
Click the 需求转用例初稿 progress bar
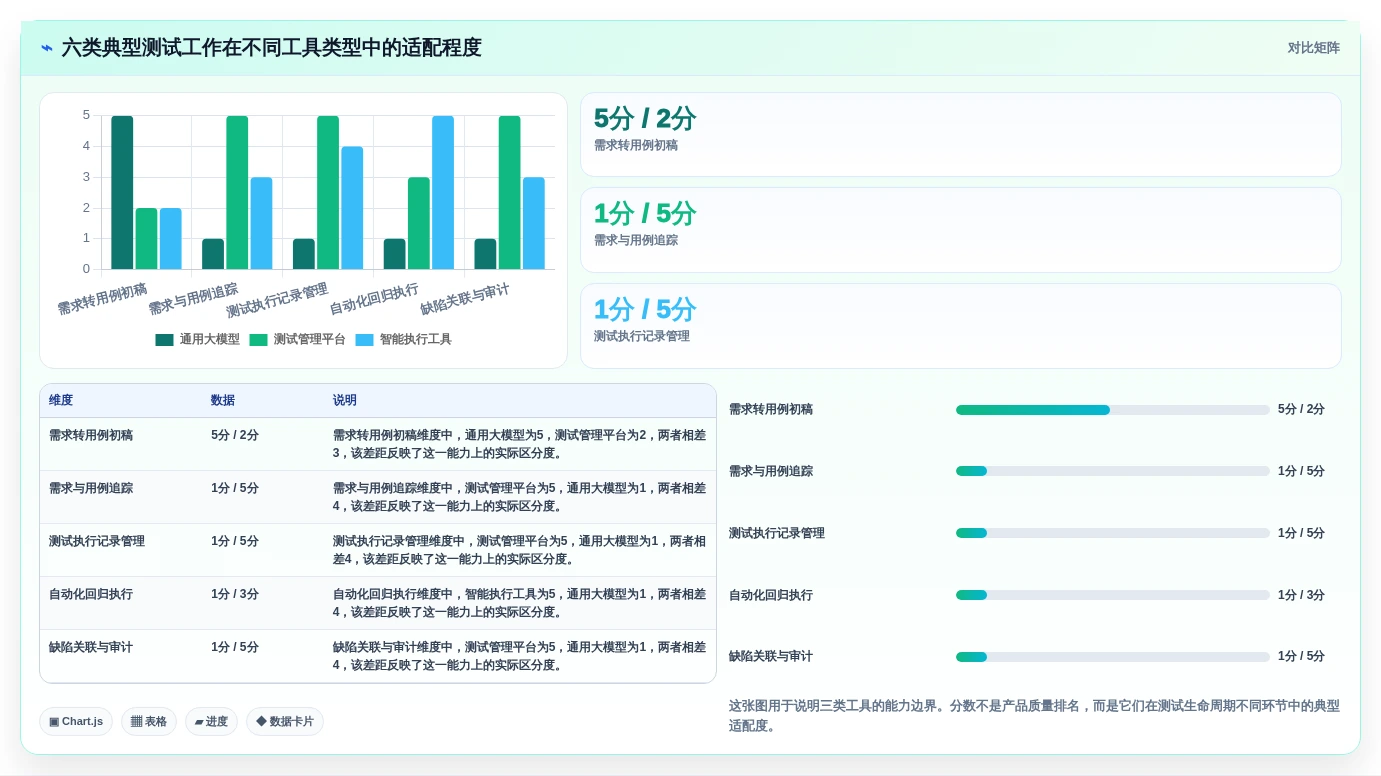1112,410
